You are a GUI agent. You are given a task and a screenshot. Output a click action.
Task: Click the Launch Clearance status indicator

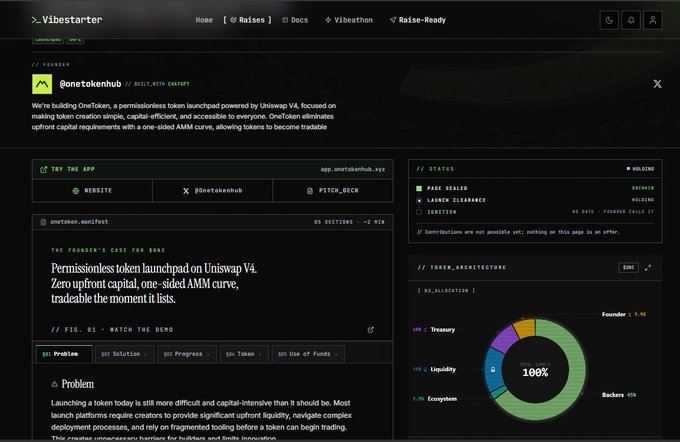[x=419, y=200]
